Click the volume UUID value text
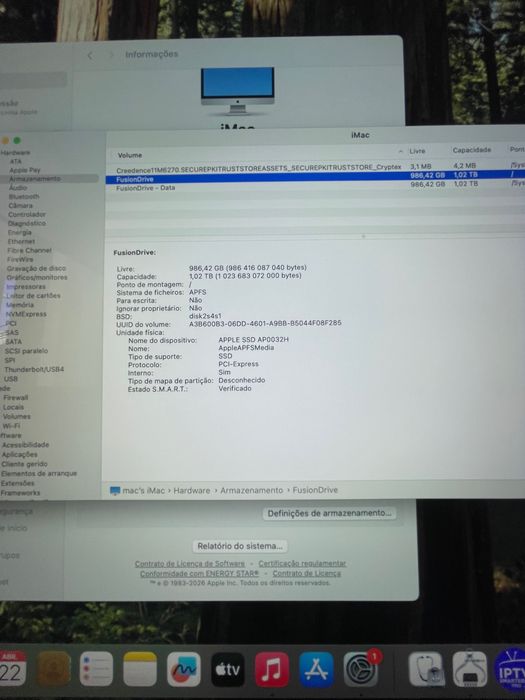Viewport: 525px width, 700px height. click(x=265, y=323)
